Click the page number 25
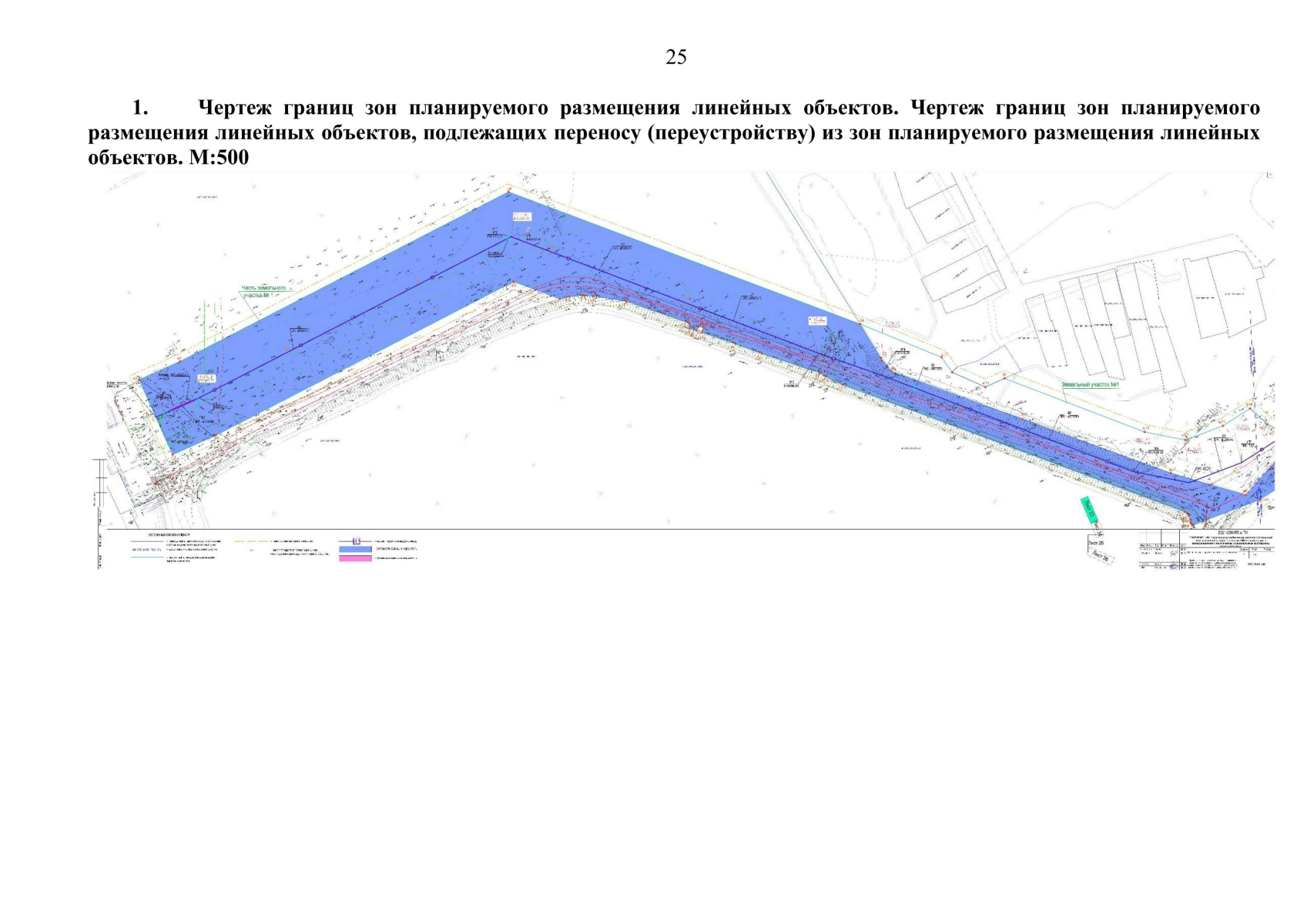The width and height of the screenshot is (1307, 924). tap(675, 58)
